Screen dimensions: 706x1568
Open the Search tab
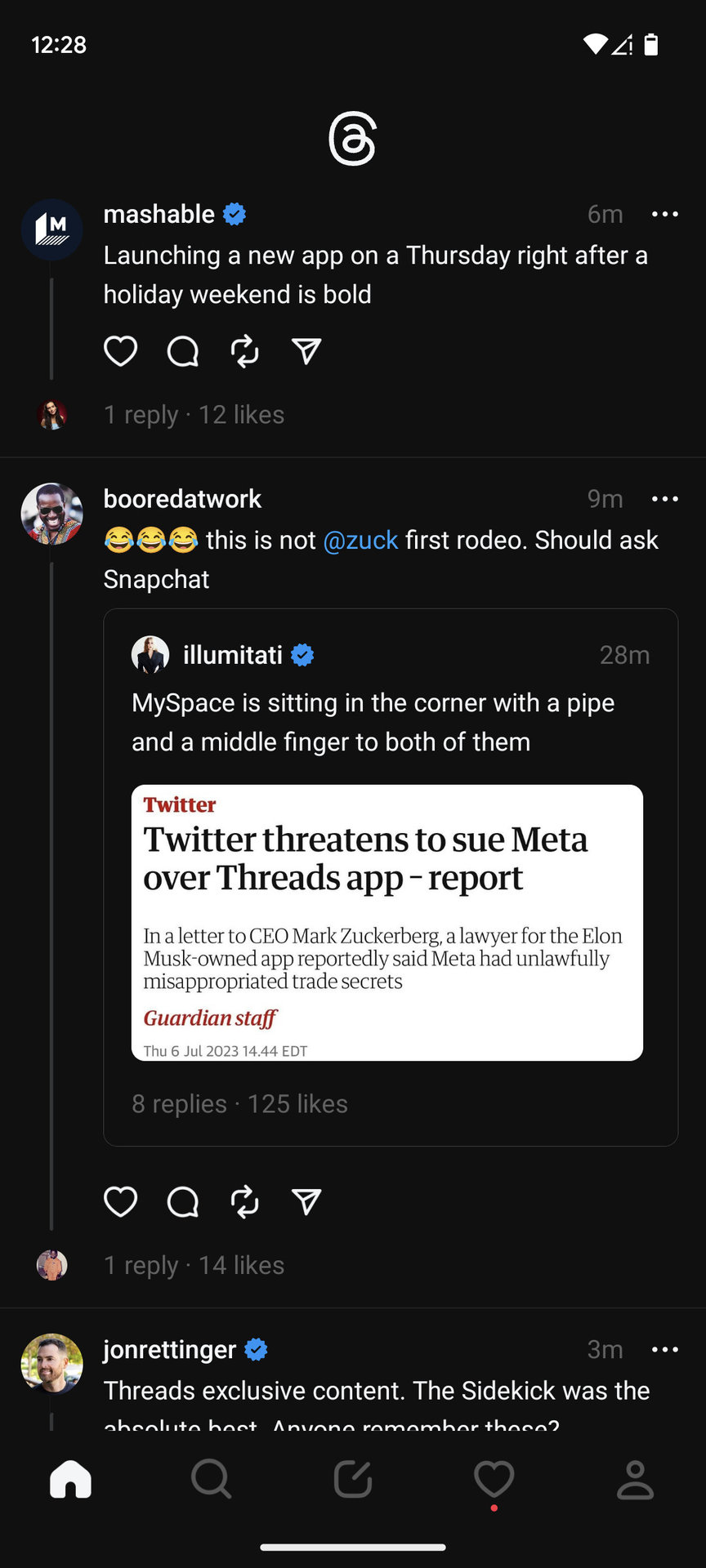(212, 1479)
